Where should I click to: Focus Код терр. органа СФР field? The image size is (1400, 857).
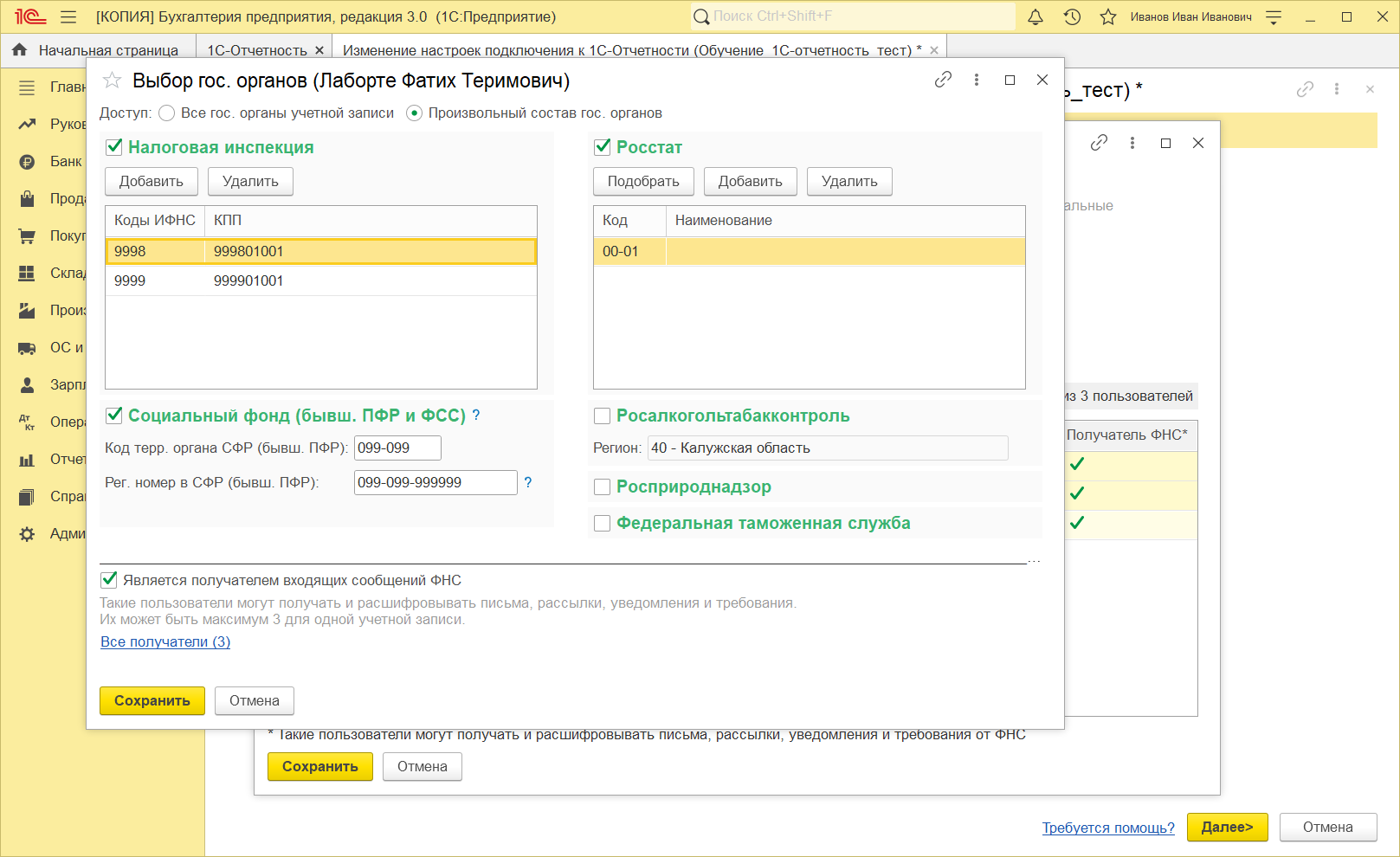397,448
